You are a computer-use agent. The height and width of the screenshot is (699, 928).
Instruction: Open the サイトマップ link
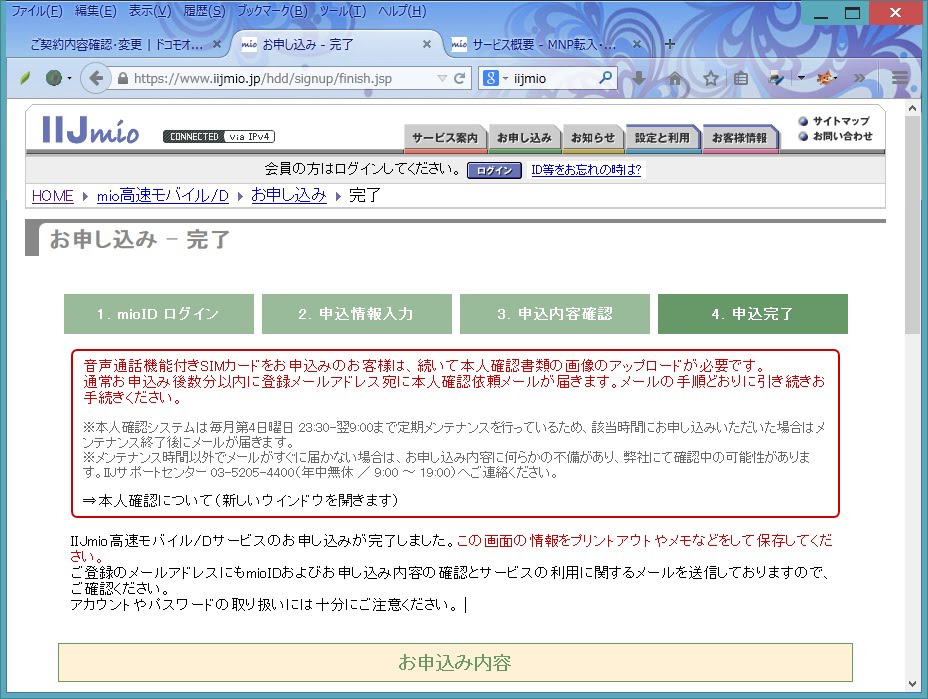840,121
